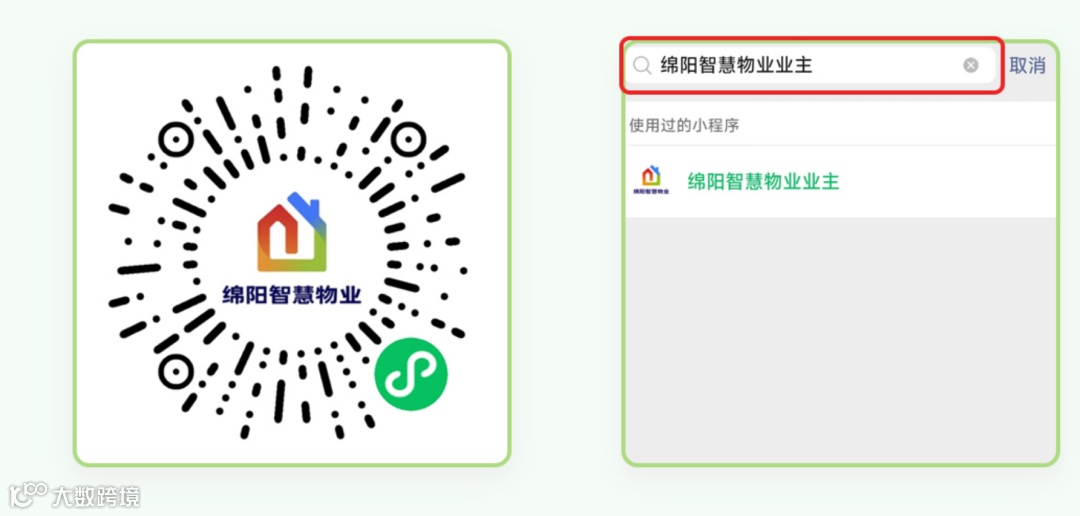The width and height of the screenshot is (1080, 516).
Task: Click the green mini program badge on QR
Action: [411, 375]
